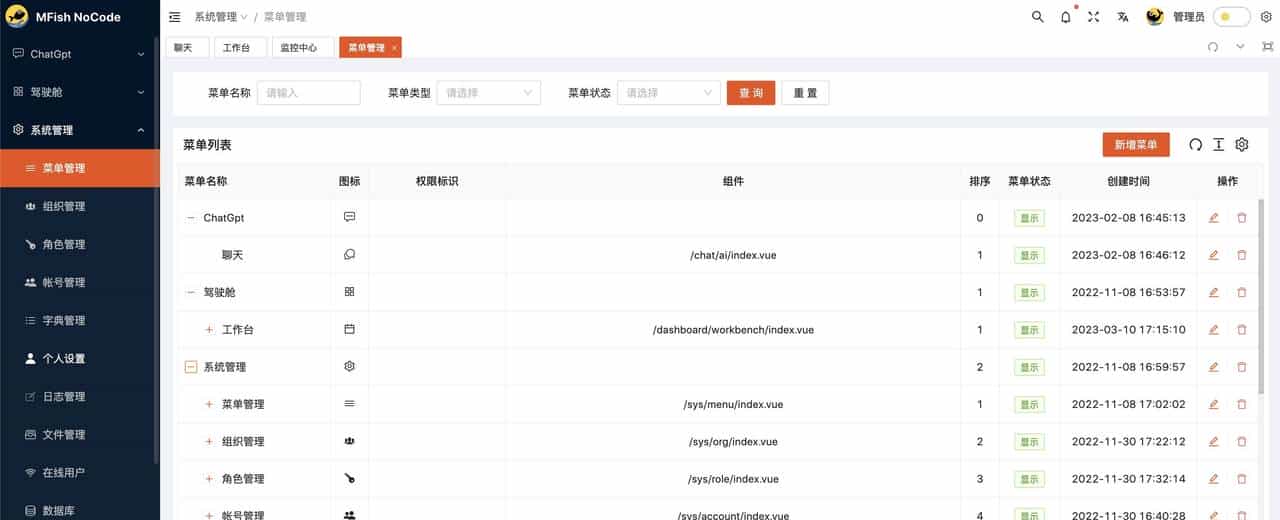The image size is (1280, 520).
Task: Collapse the 驾驶舱 tree row
Action: click(191, 292)
